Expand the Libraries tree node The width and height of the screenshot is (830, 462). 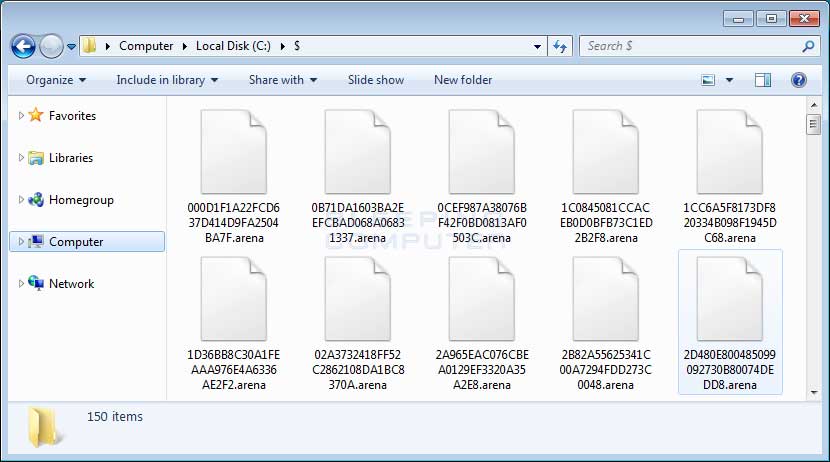coord(21,158)
